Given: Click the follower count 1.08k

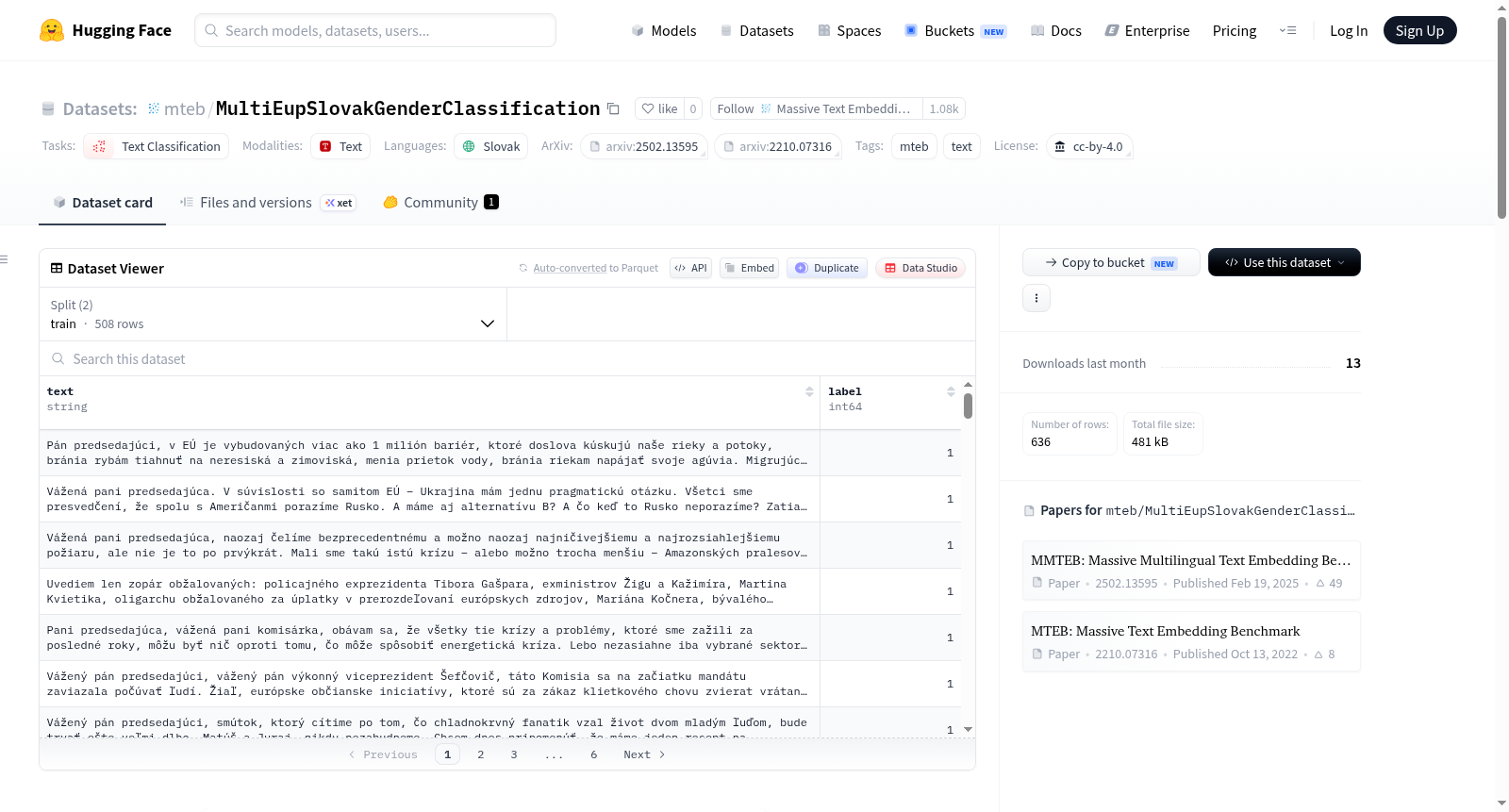Looking at the screenshot, I should point(944,108).
